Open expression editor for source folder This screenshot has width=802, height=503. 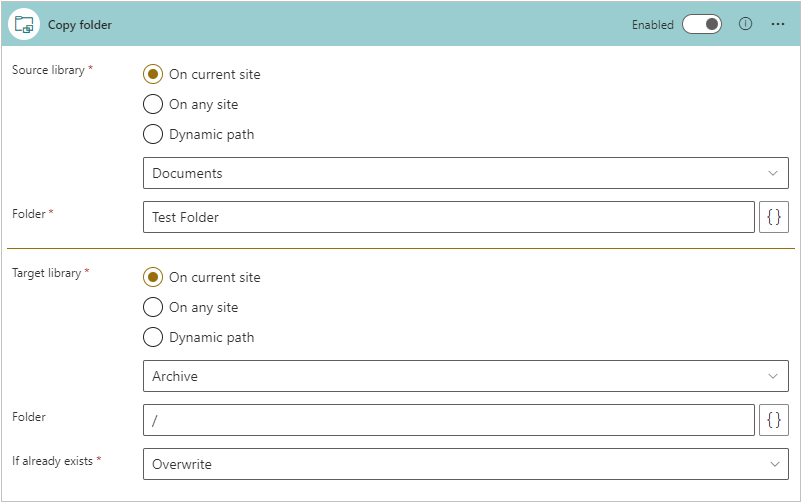[774, 217]
